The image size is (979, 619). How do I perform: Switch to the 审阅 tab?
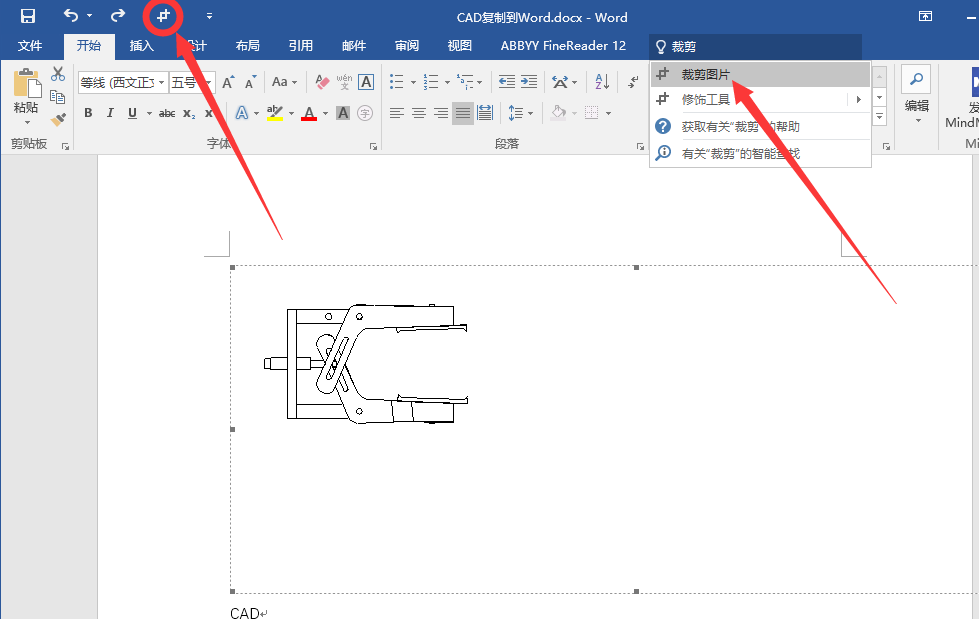pyautogui.click(x=407, y=46)
